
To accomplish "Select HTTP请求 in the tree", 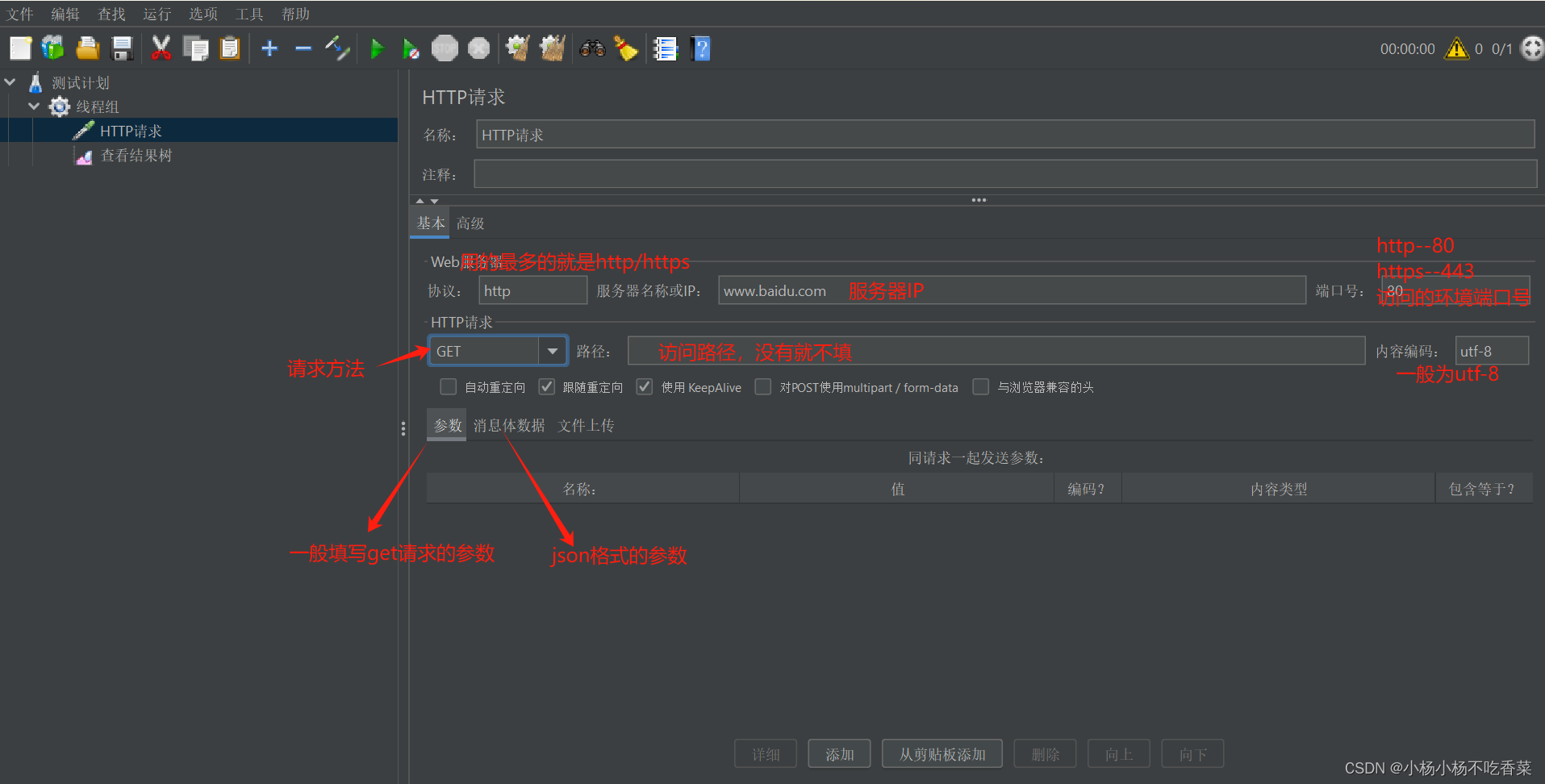I will tap(131, 131).
